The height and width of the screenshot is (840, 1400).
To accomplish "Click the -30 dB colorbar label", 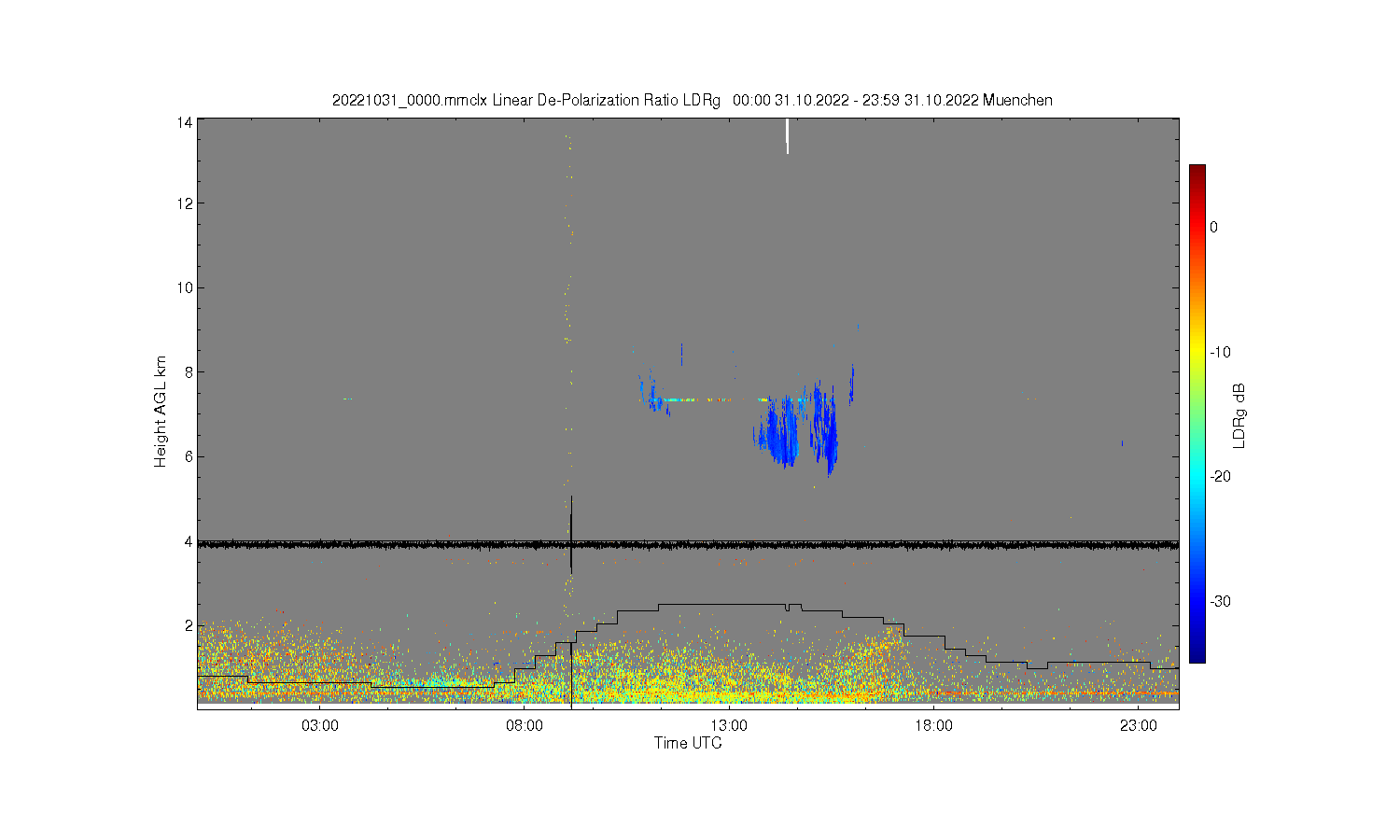I will (1219, 601).
